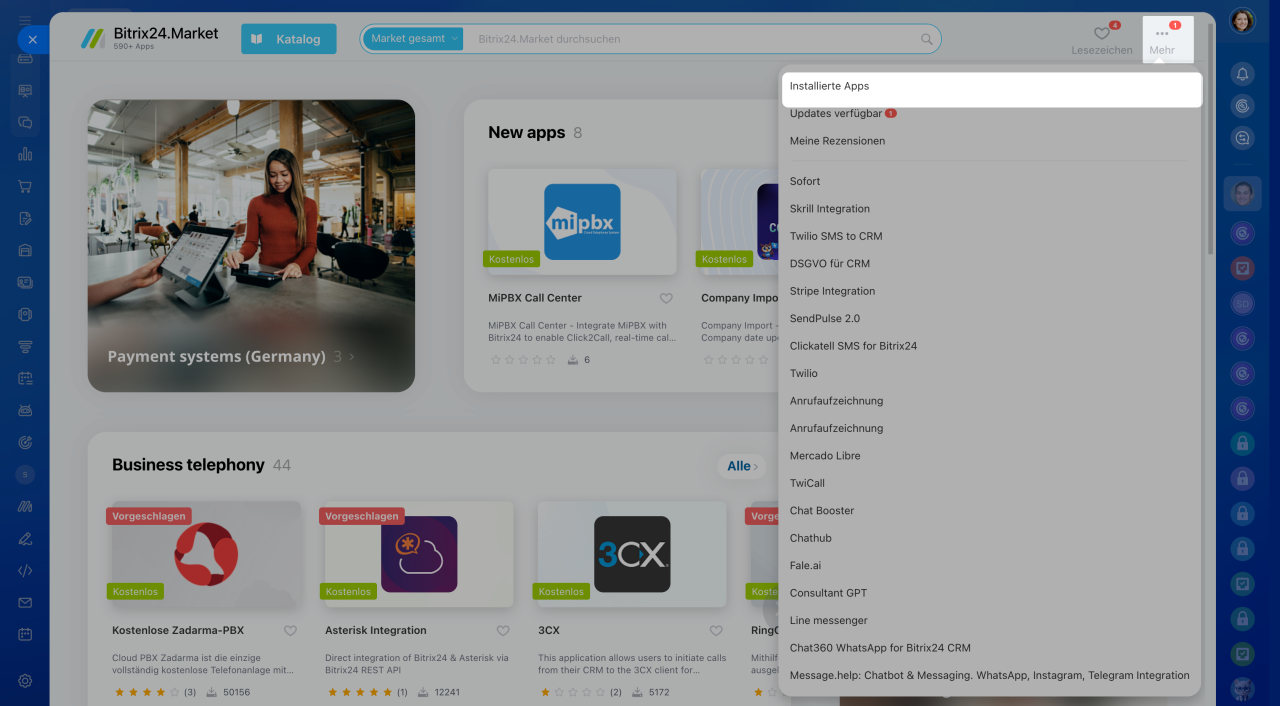The height and width of the screenshot is (706, 1280).
Task: Open the user profile avatar at top right
Action: 1242,21
